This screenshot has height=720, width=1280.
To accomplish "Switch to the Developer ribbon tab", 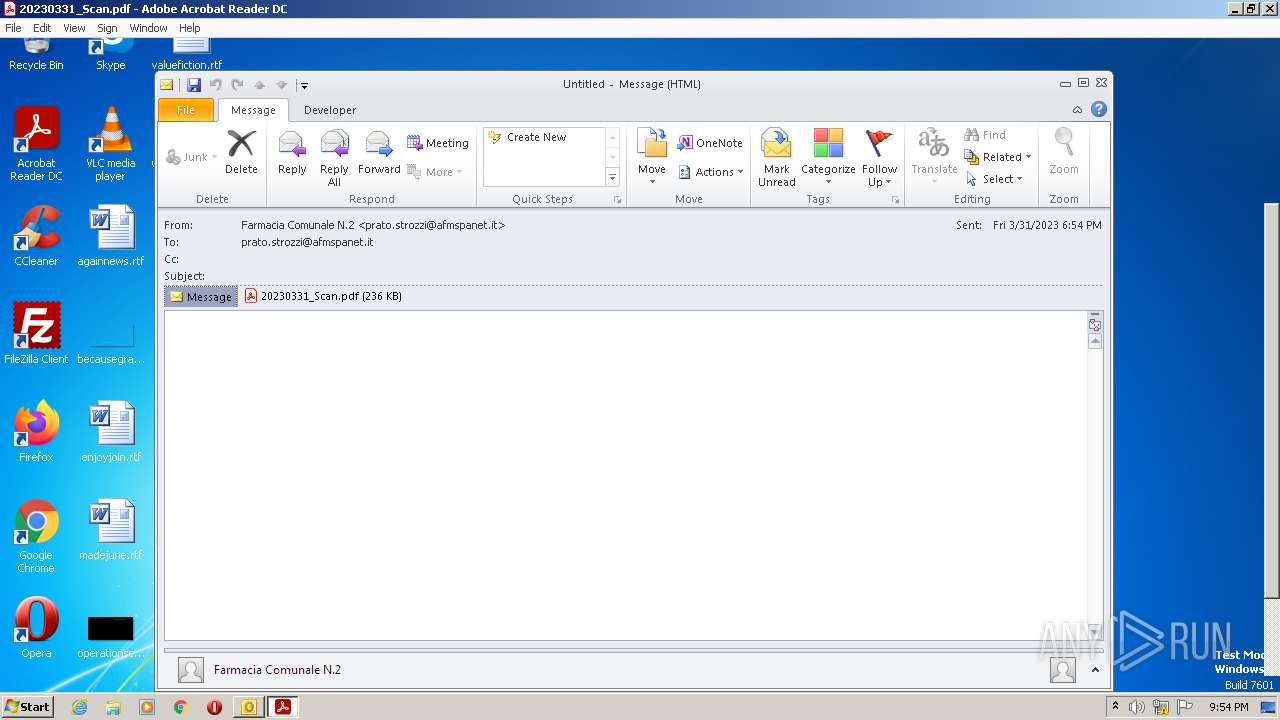I will point(330,110).
